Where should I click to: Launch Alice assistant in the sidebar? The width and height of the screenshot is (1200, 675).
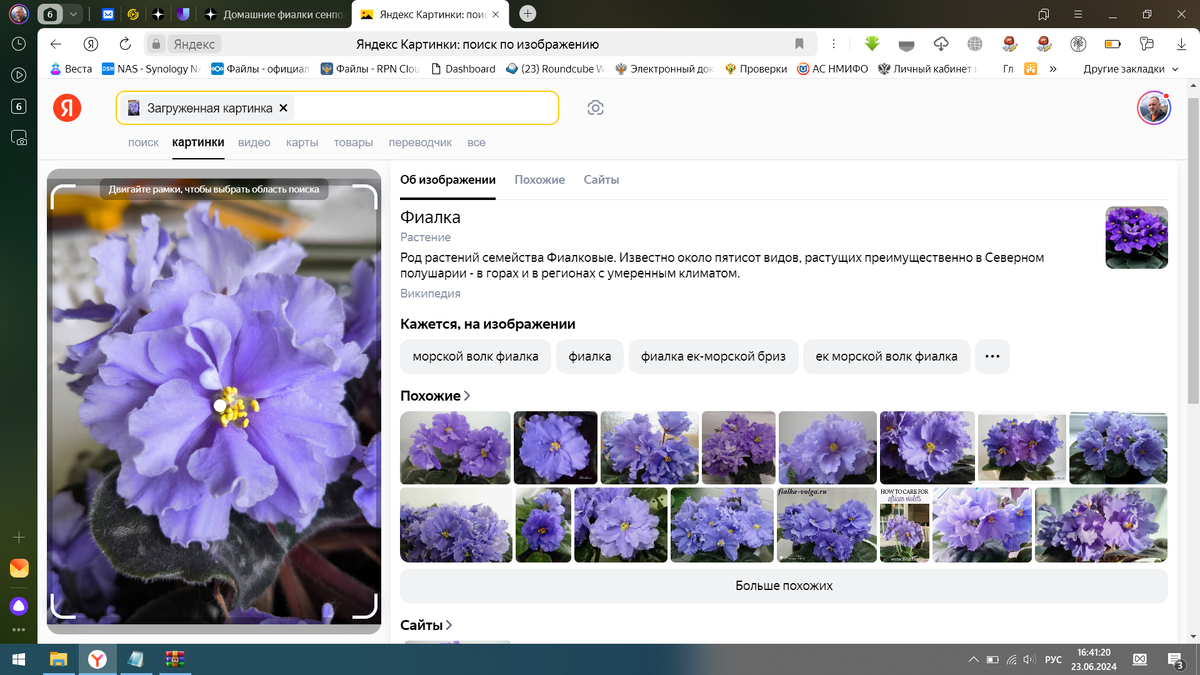(18, 605)
